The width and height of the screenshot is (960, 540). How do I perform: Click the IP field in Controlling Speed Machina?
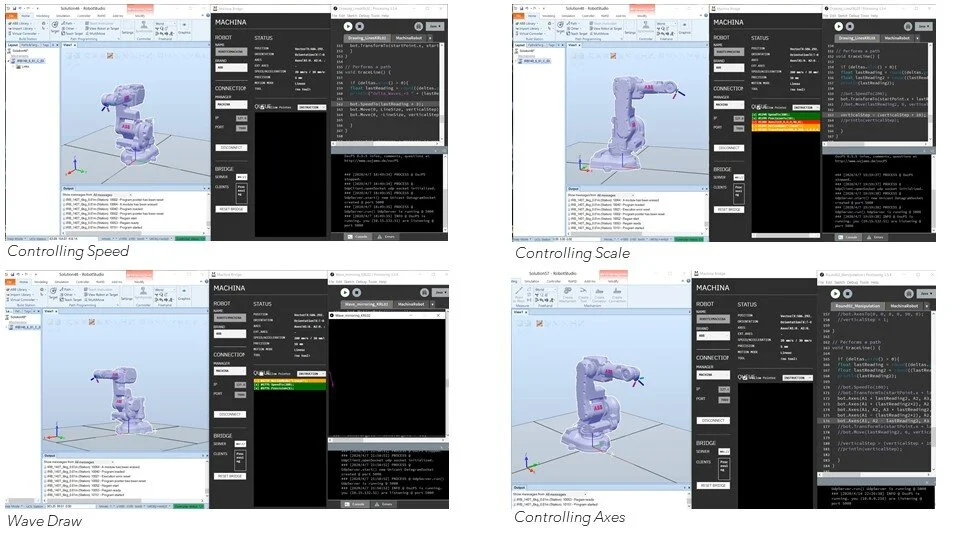[x=242, y=118]
